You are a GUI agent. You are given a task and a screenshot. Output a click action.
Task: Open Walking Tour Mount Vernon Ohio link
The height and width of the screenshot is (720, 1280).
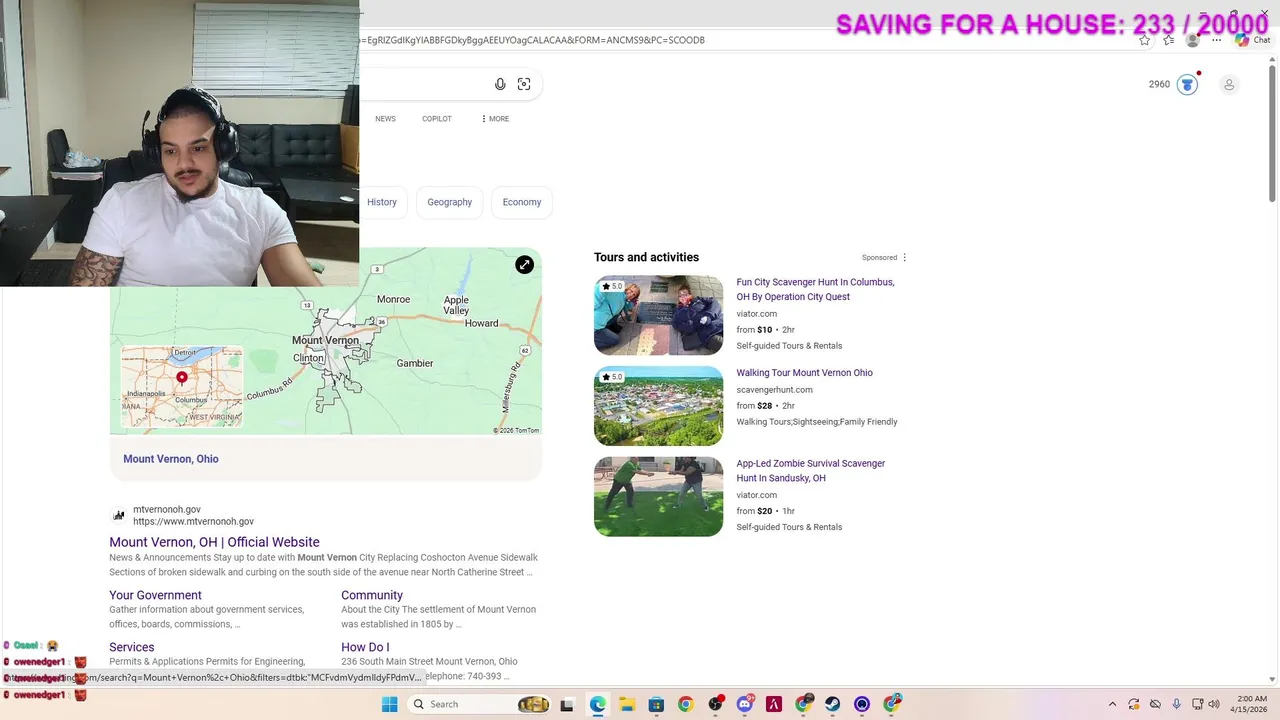point(804,373)
